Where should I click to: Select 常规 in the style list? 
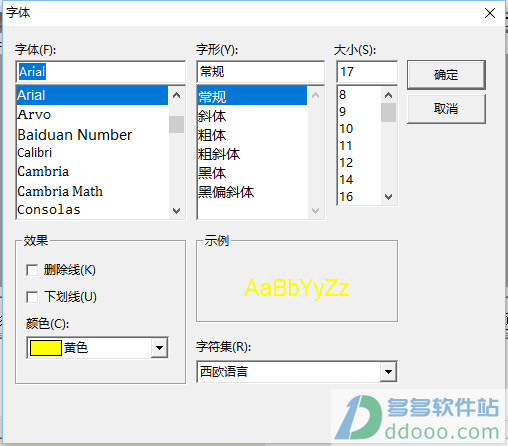[x=252, y=97]
